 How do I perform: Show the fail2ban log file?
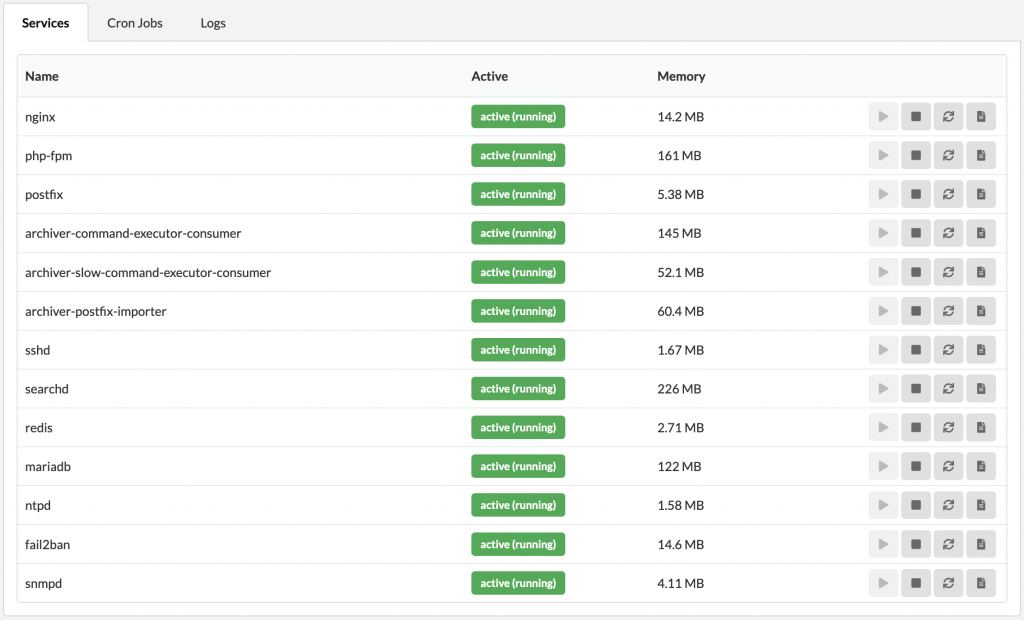point(981,544)
